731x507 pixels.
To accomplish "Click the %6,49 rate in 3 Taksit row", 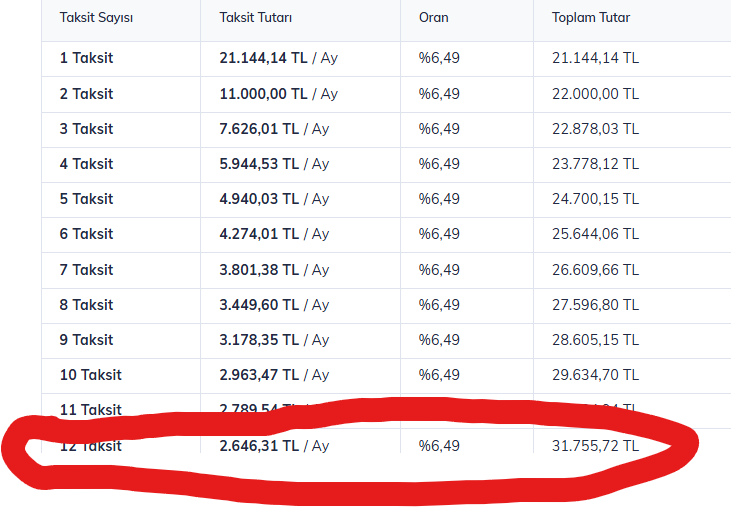I will tap(439, 129).
